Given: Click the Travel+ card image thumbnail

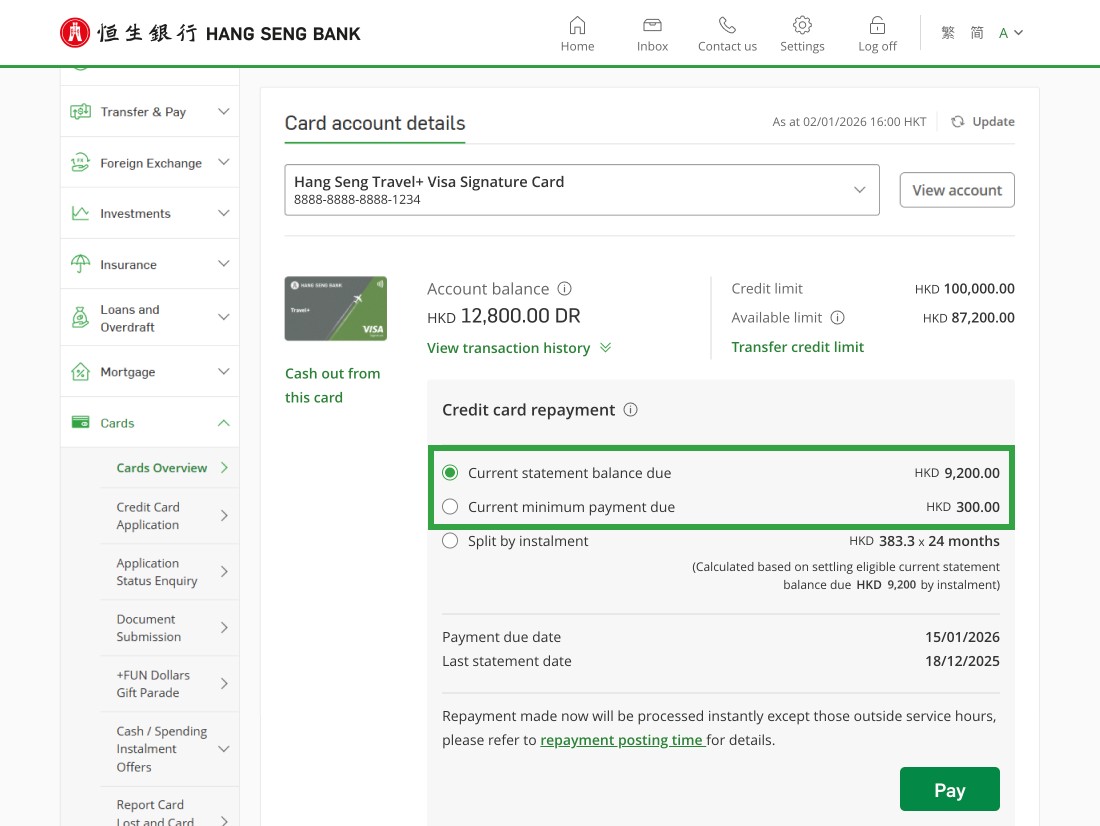Looking at the screenshot, I should (x=336, y=308).
